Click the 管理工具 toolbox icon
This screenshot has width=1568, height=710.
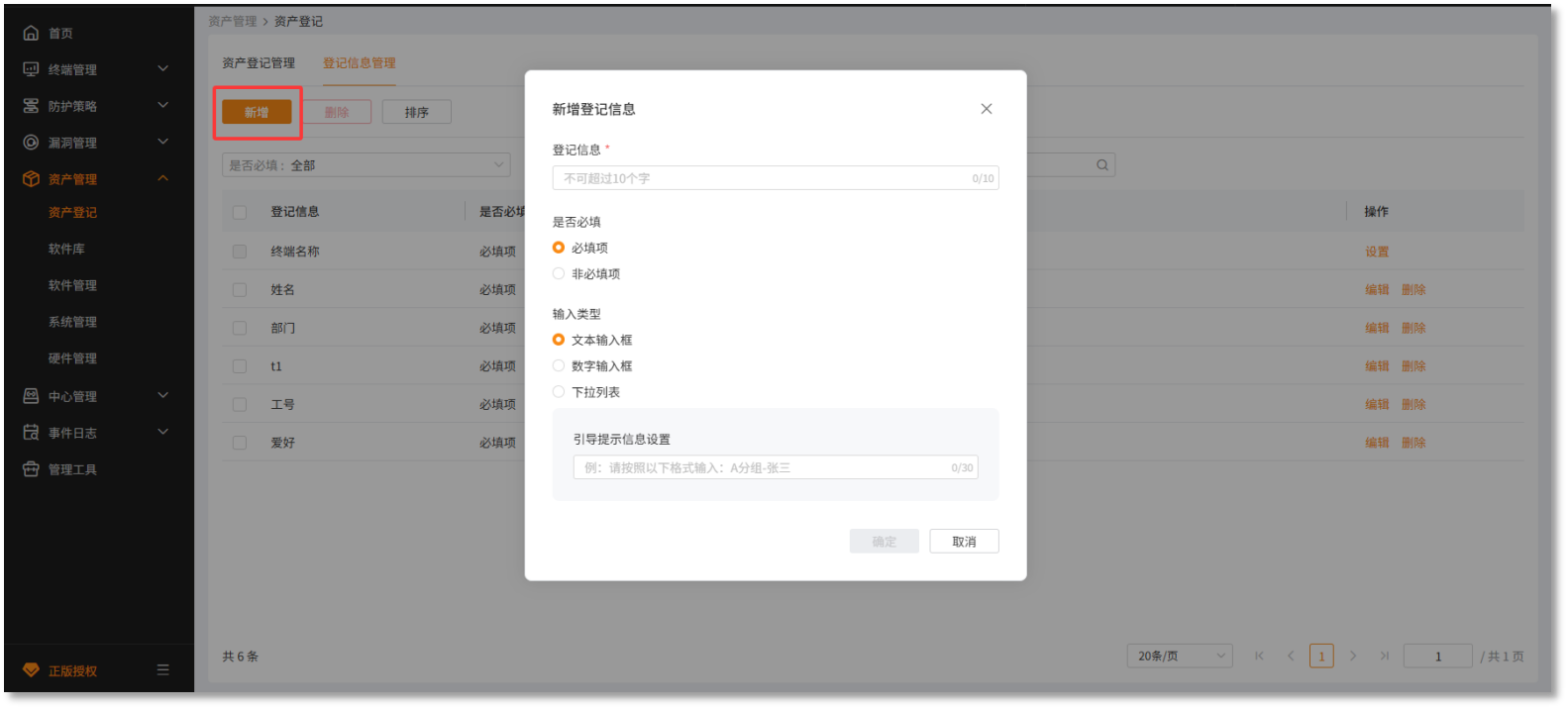pyautogui.click(x=31, y=469)
